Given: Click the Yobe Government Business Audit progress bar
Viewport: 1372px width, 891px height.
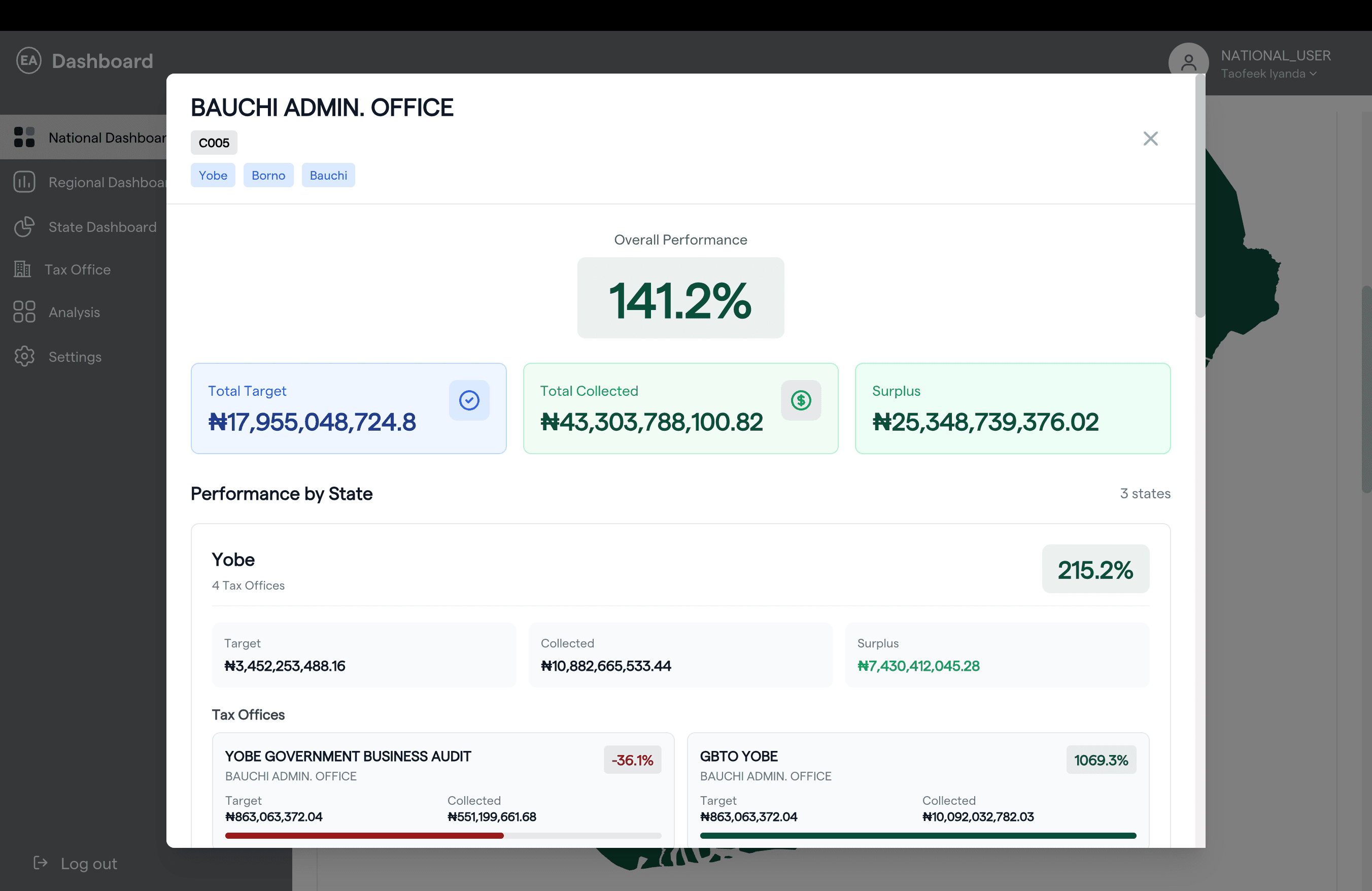Looking at the screenshot, I should (x=443, y=835).
